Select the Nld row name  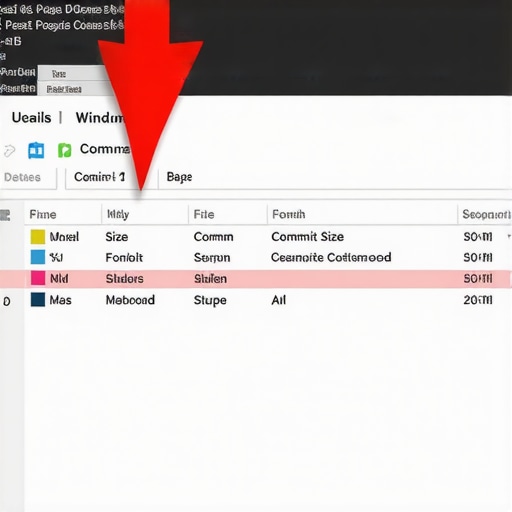coord(59,278)
